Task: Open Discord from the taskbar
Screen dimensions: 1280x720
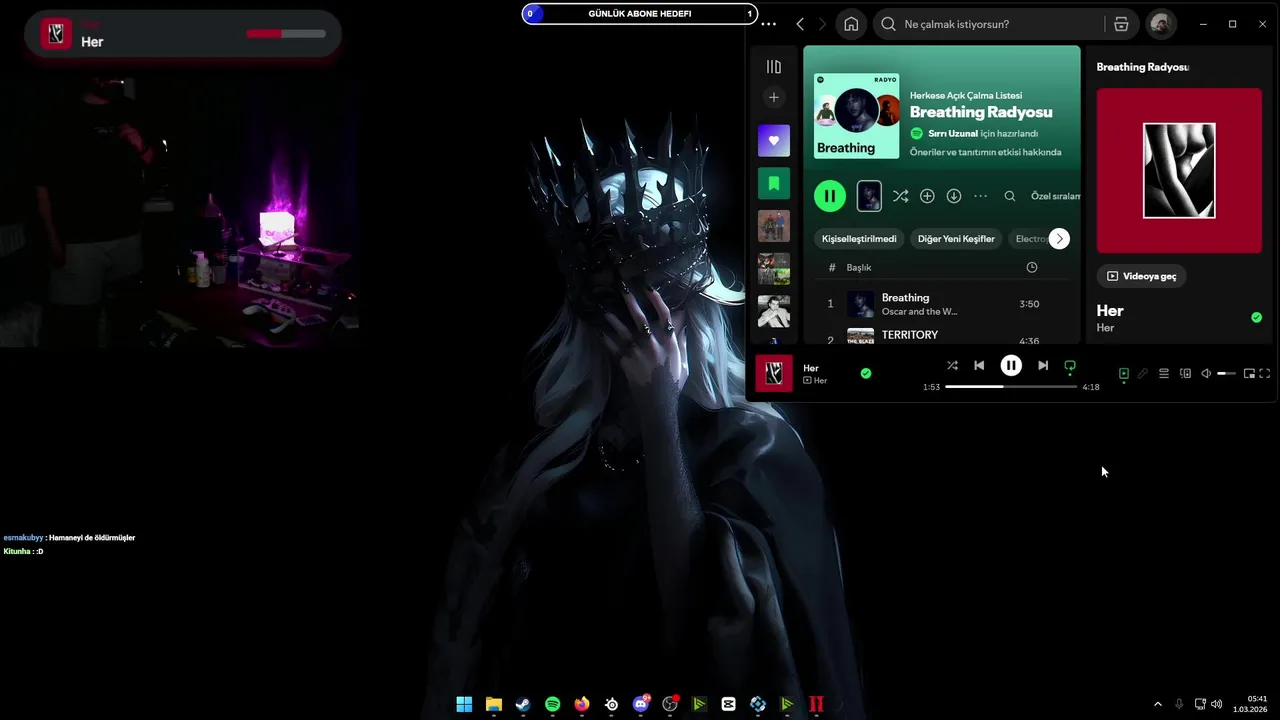Action: pyautogui.click(x=641, y=704)
